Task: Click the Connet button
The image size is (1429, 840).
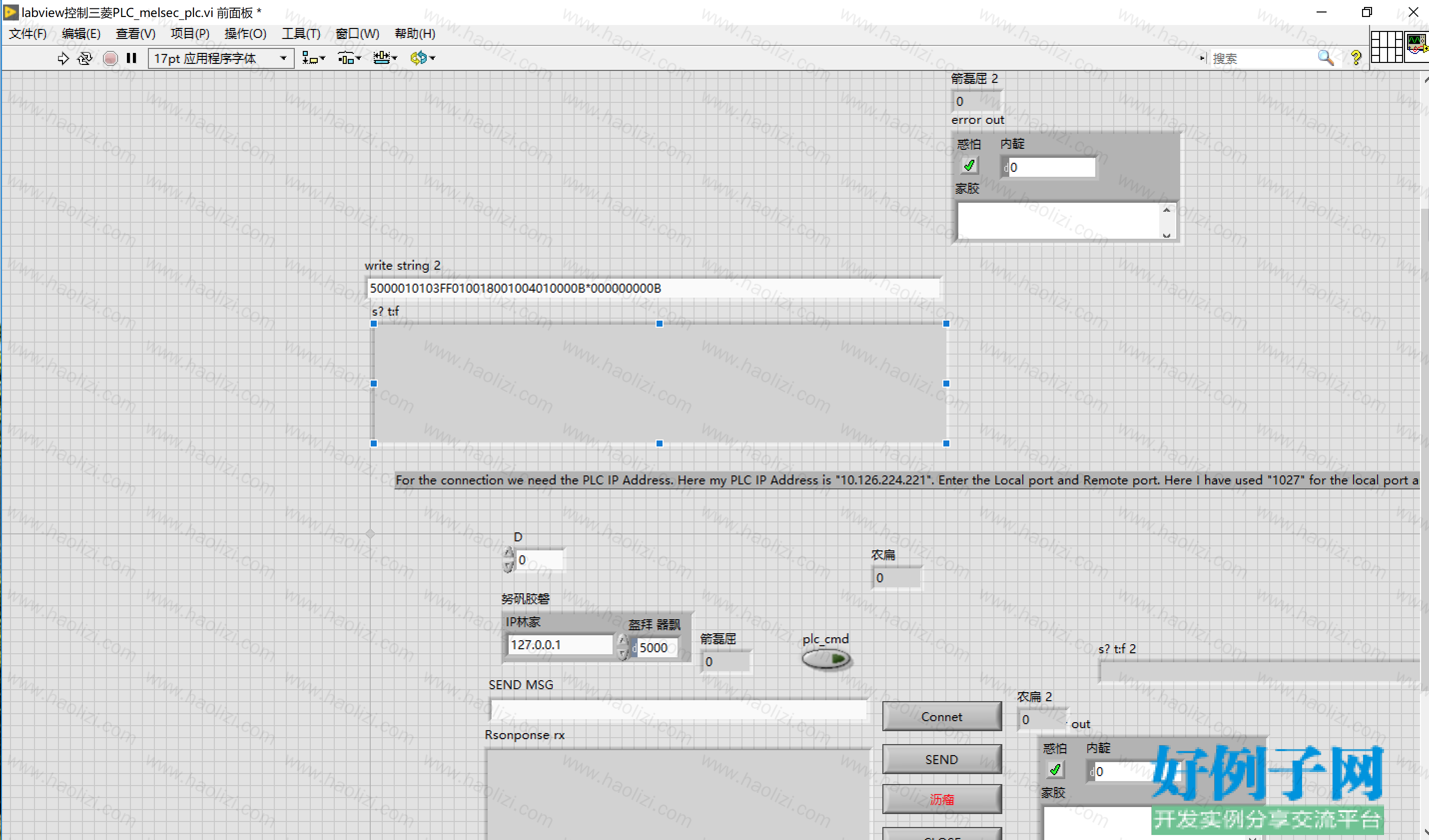Action: pyautogui.click(x=942, y=717)
